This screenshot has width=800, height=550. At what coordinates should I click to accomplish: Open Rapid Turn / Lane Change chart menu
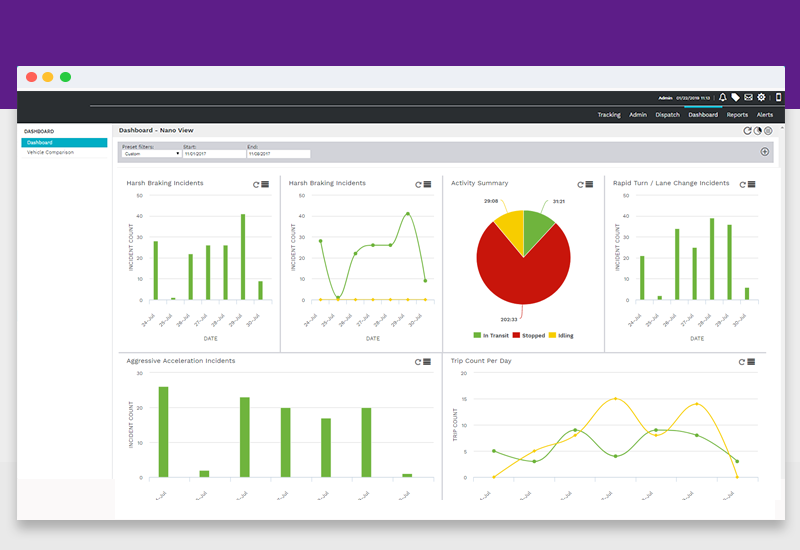coord(752,184)
